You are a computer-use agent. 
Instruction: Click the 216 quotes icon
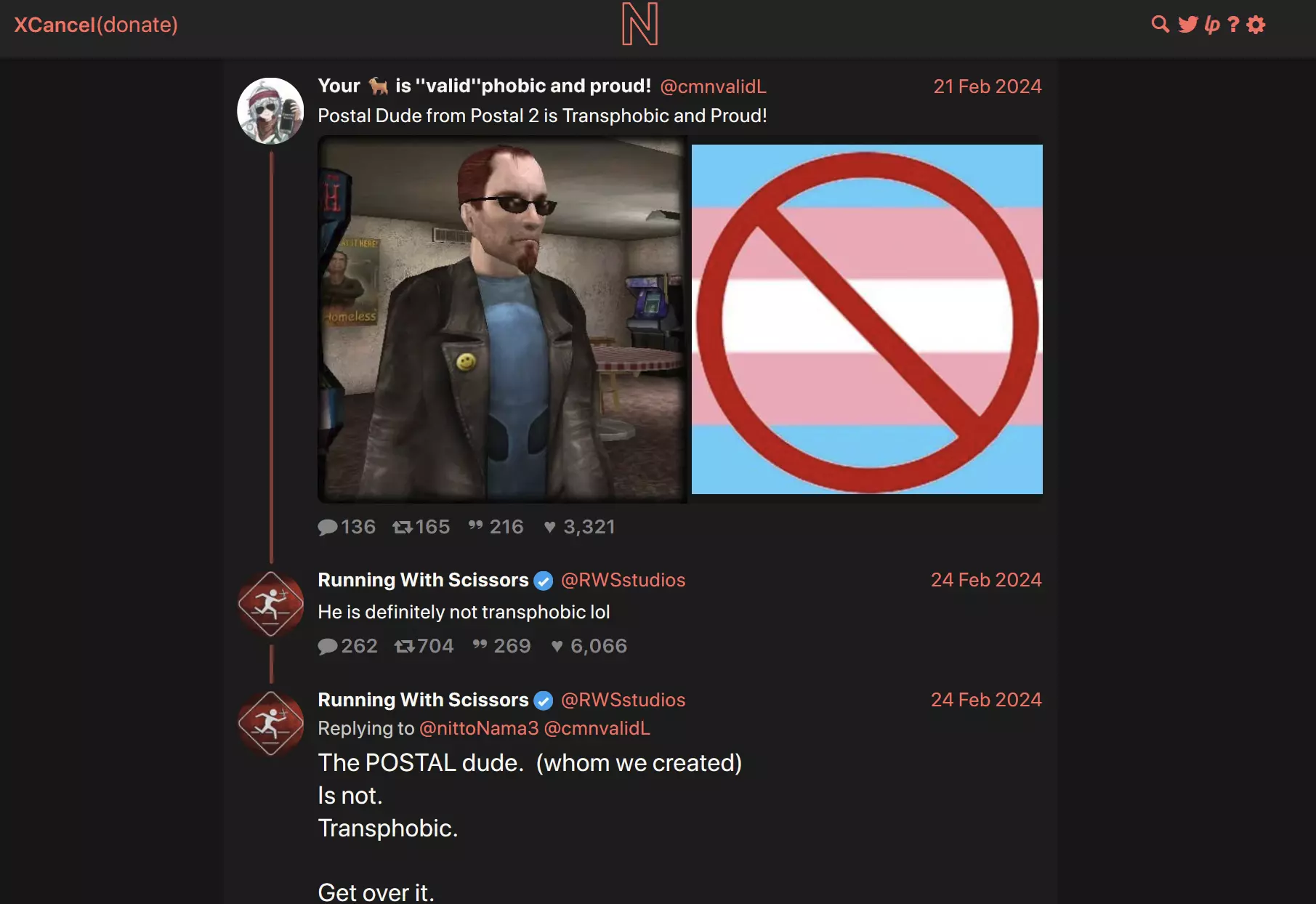[x=476, y=525]
